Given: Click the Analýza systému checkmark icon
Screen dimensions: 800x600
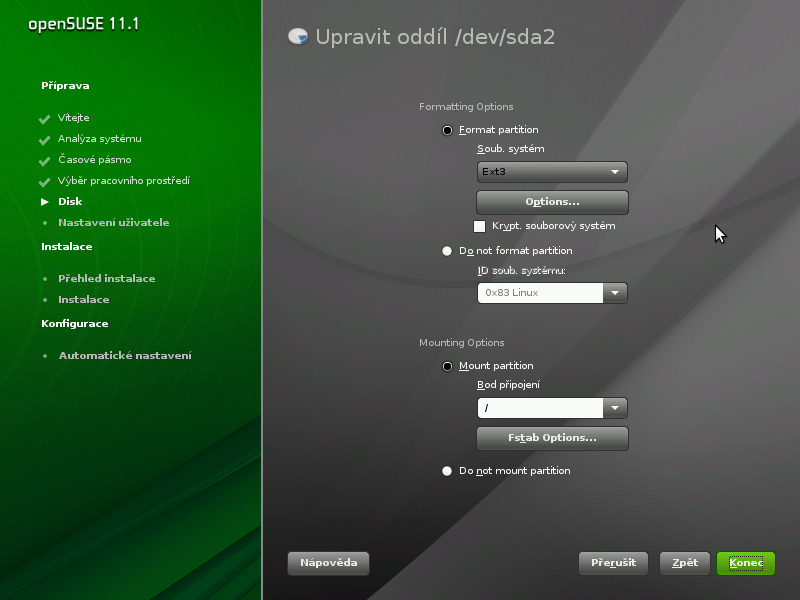Looking at the screenshot, I should click(44, 140).
